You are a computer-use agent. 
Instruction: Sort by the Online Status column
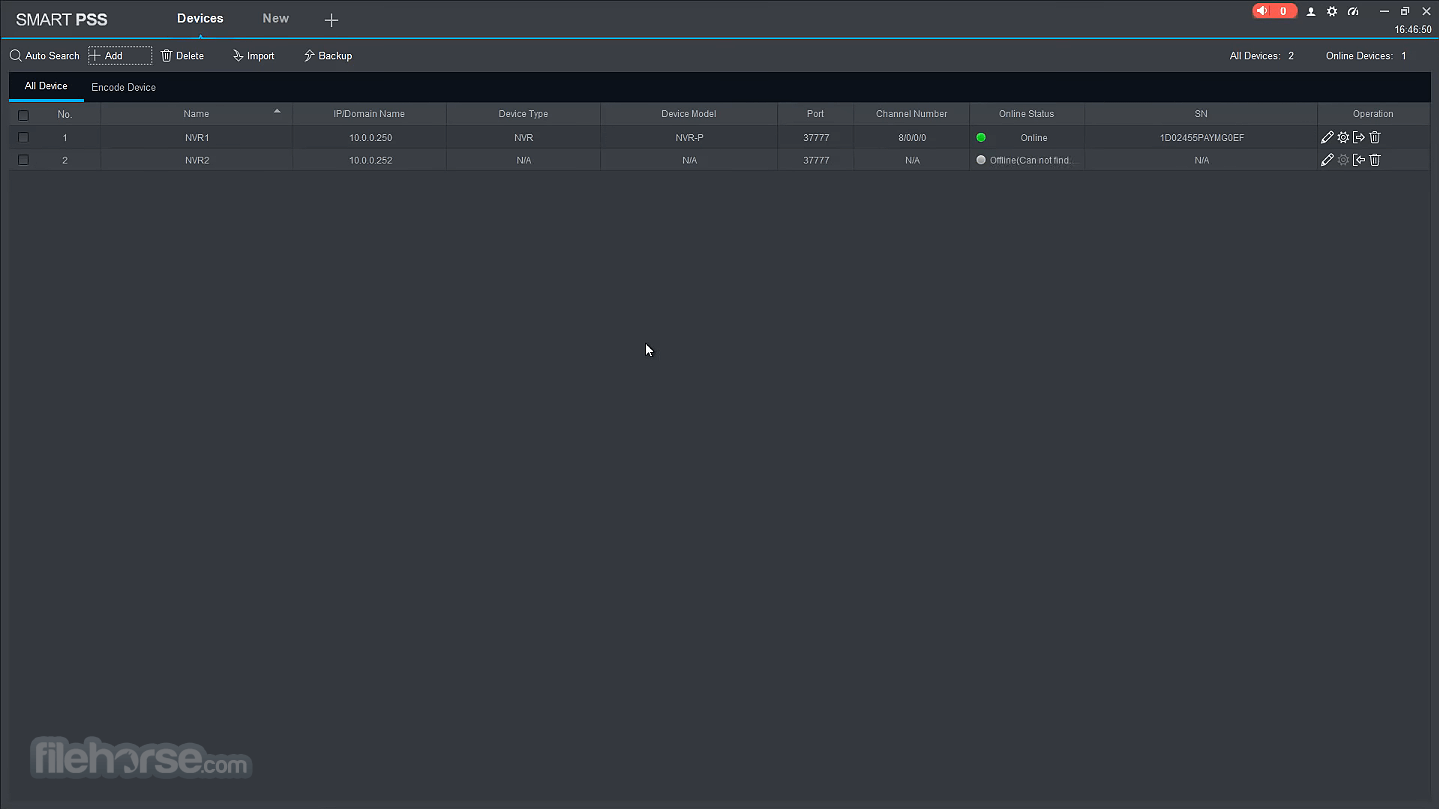(1026, 114)
